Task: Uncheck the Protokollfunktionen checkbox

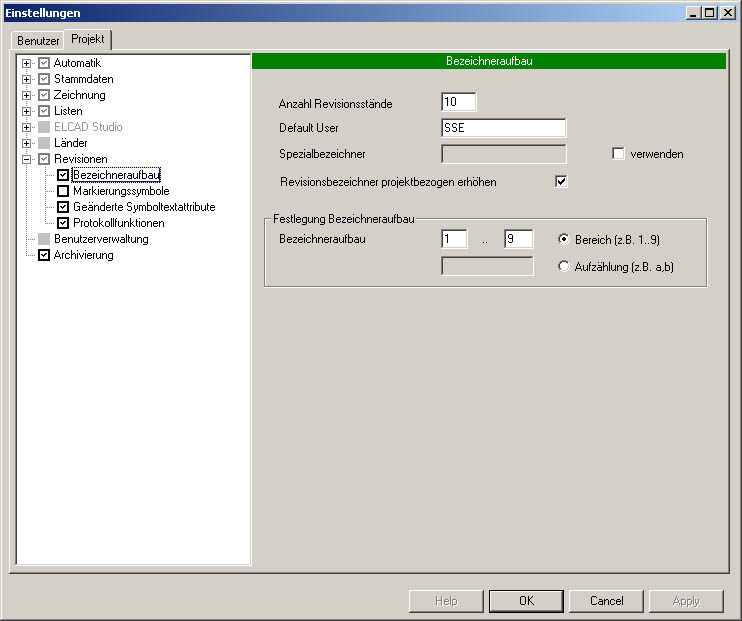Action: [63, 223]
